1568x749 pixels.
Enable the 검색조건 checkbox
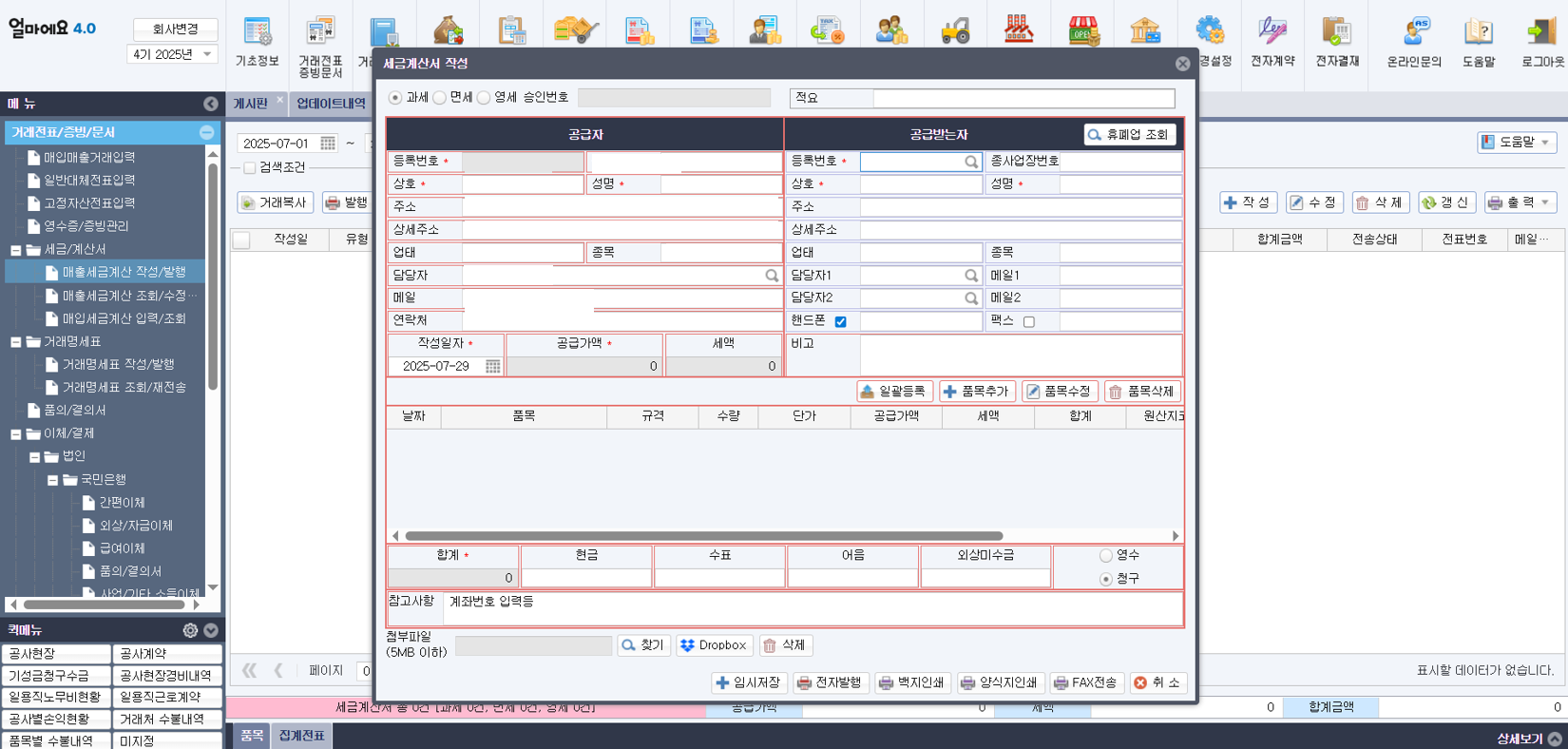250,168
